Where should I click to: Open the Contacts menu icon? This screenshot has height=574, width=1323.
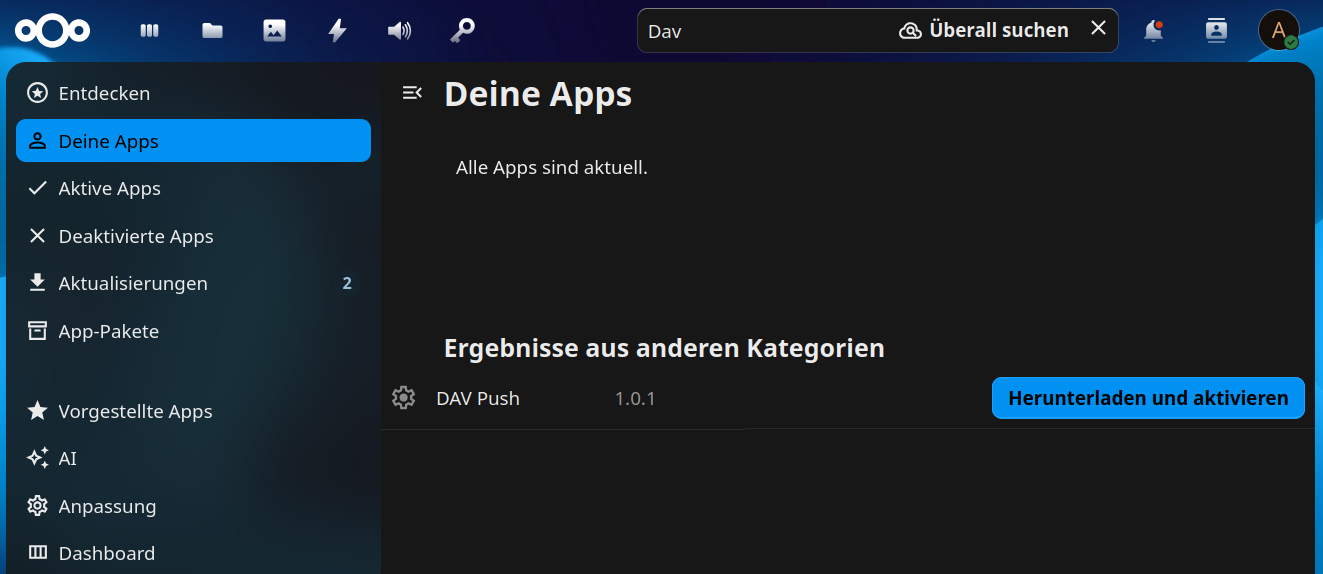pos(1216,31)
